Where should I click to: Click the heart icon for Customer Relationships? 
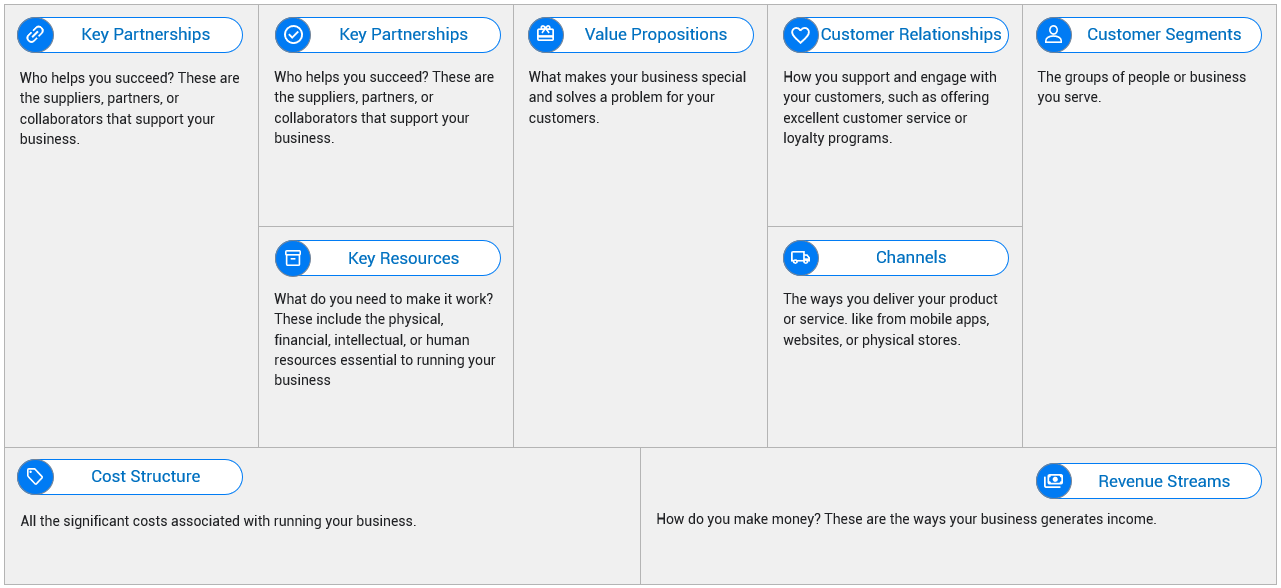(x=801, y=35)
